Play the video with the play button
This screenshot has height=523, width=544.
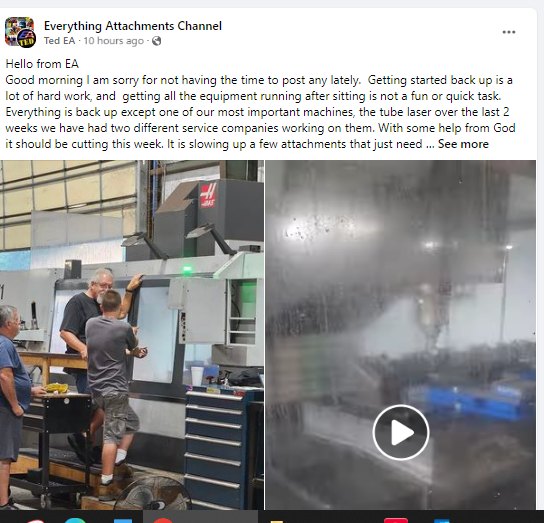401,432
